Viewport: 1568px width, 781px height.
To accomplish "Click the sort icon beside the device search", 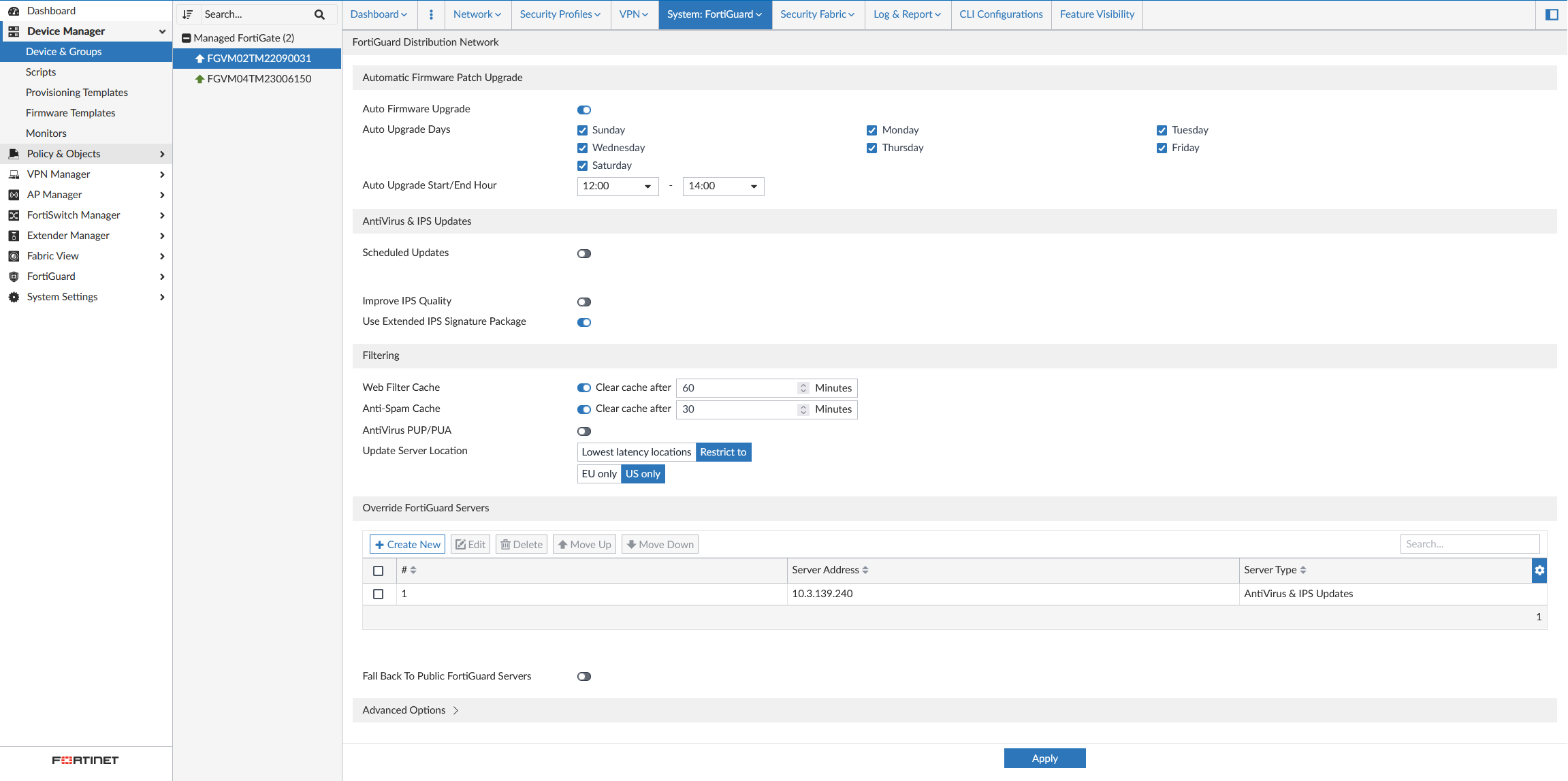I will pyautogui.click(x=188, y=14).
